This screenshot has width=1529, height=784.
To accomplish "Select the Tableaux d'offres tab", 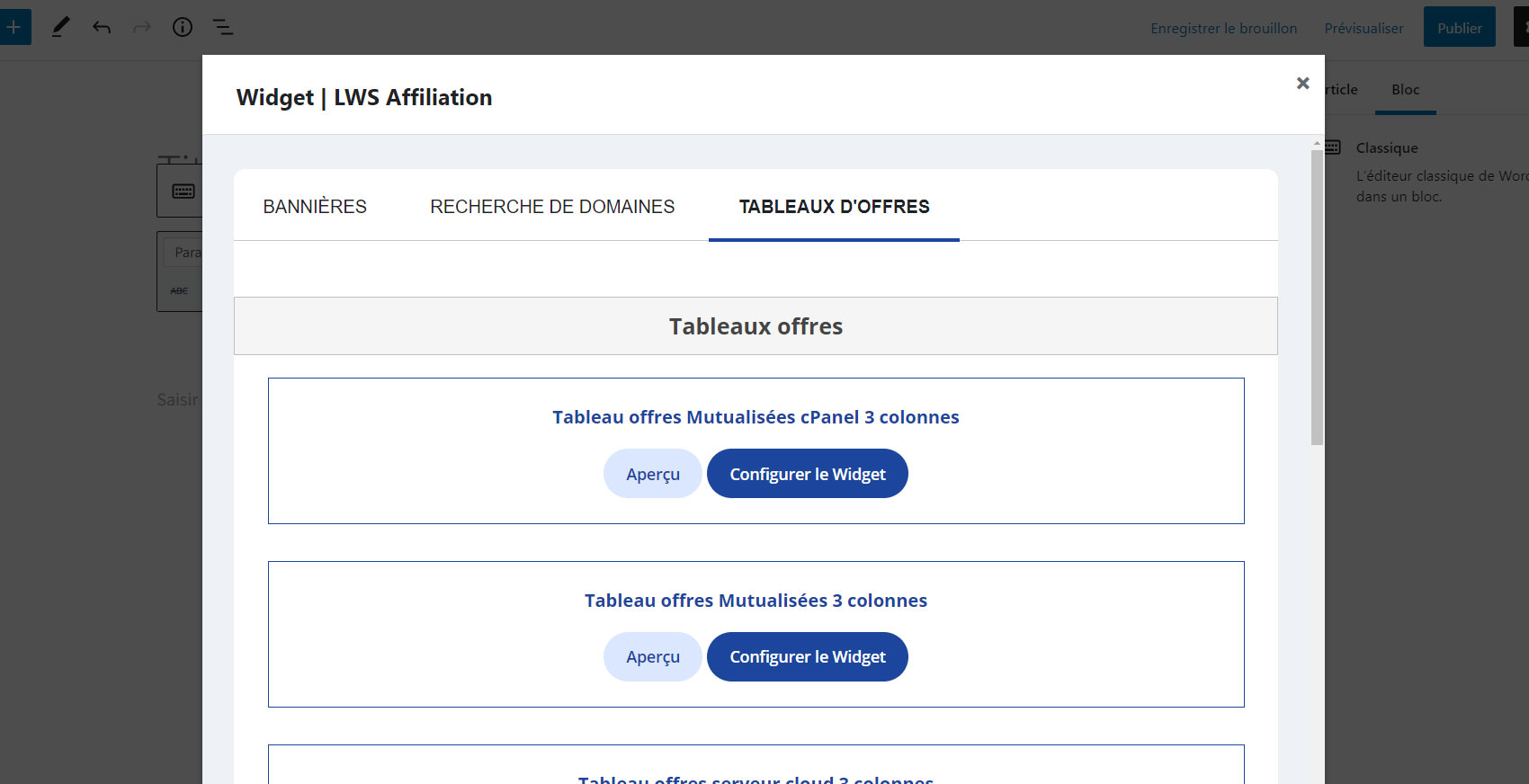I will click(834, 207).
